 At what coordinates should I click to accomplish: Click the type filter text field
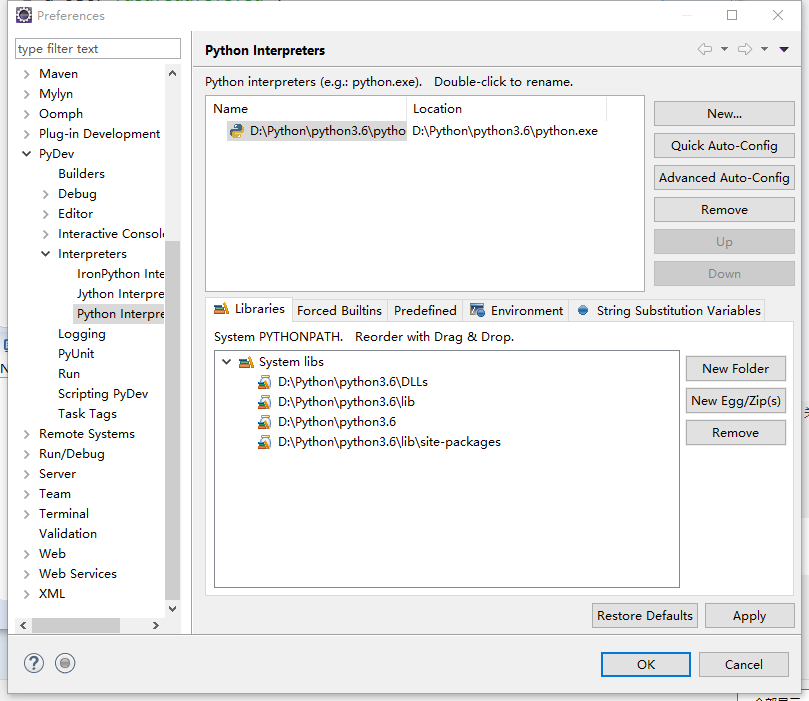[98, 49]
